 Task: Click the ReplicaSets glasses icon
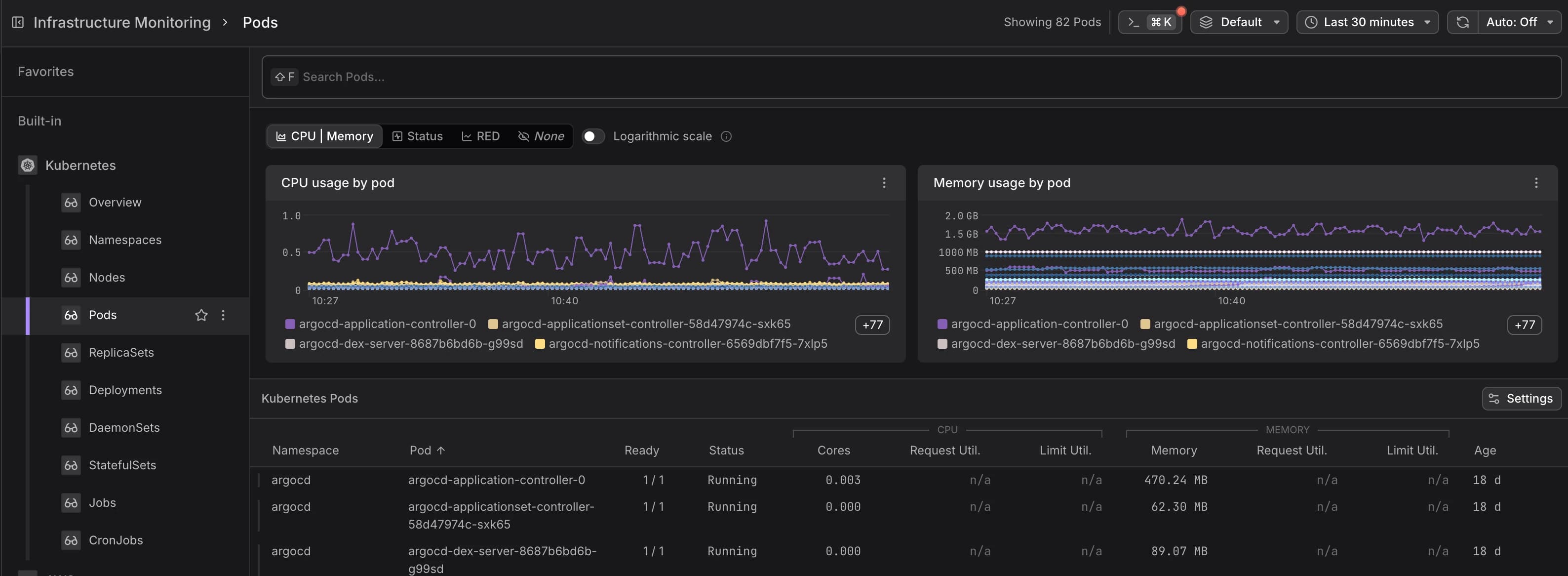click(71, 353)
